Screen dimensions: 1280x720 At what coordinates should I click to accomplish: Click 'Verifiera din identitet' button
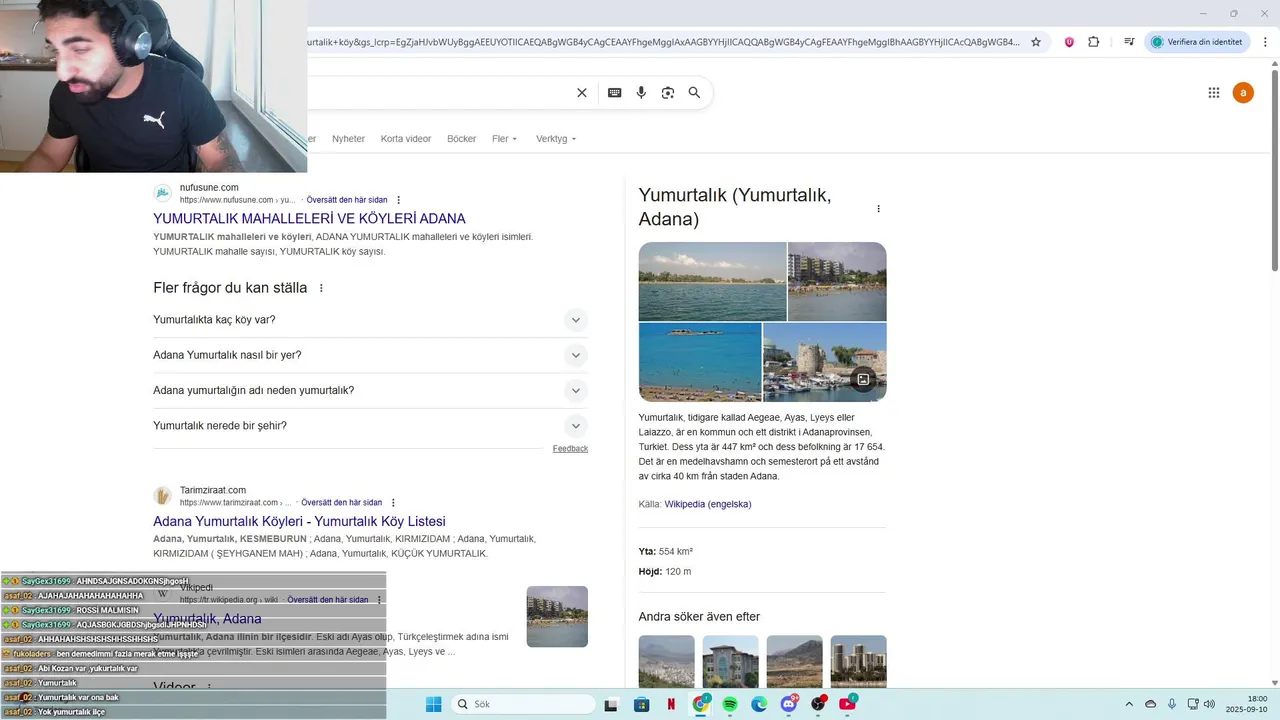1197,42
